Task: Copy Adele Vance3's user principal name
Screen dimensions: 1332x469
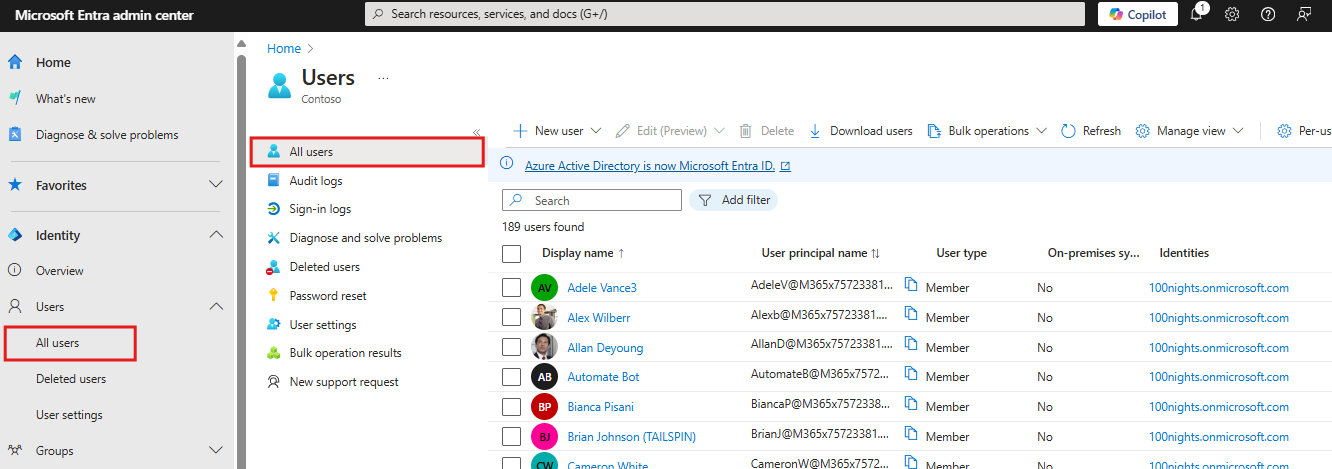Action: pyautogui.click(x=911, y=286)
